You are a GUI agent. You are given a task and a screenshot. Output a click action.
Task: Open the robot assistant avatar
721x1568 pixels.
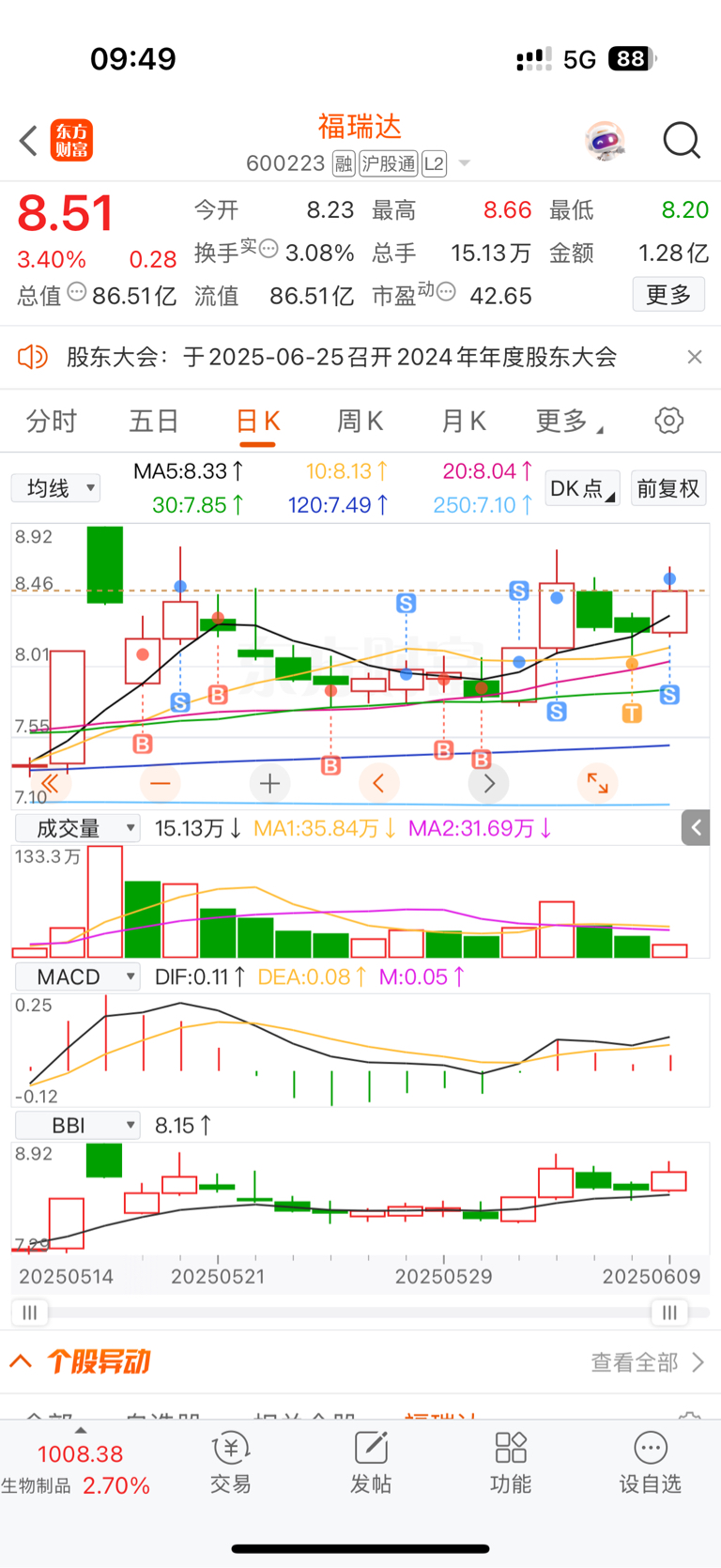click(605, 141)
